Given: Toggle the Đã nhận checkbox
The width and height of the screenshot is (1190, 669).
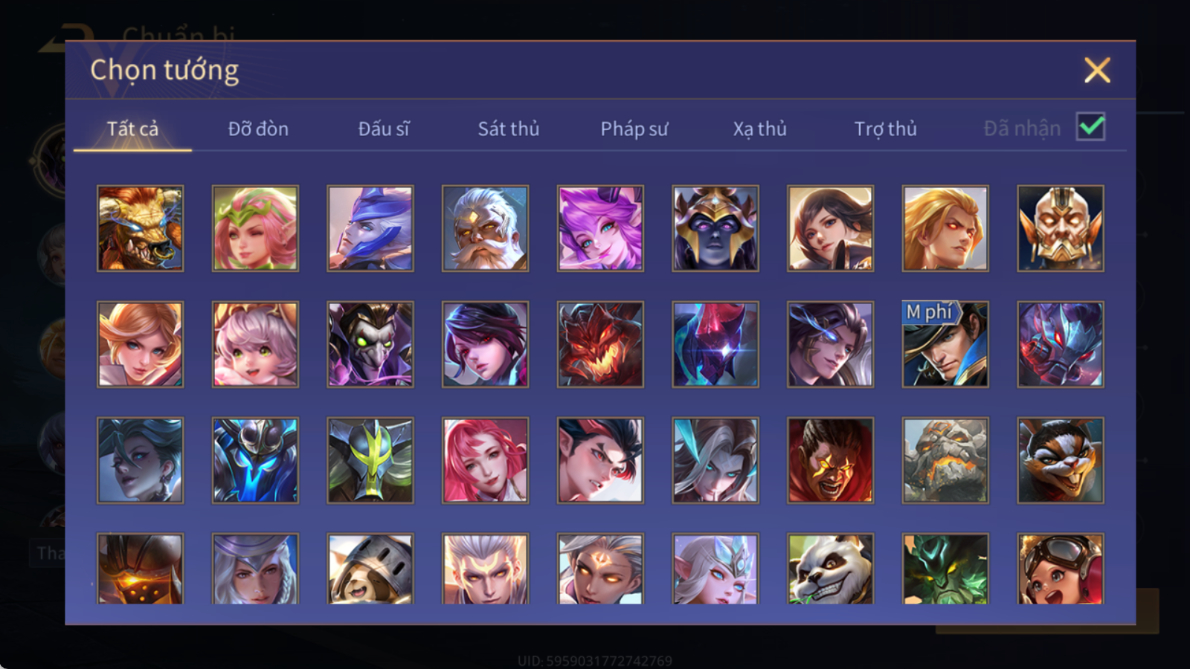Looking at the screenshot, I should click(1091, 127).
